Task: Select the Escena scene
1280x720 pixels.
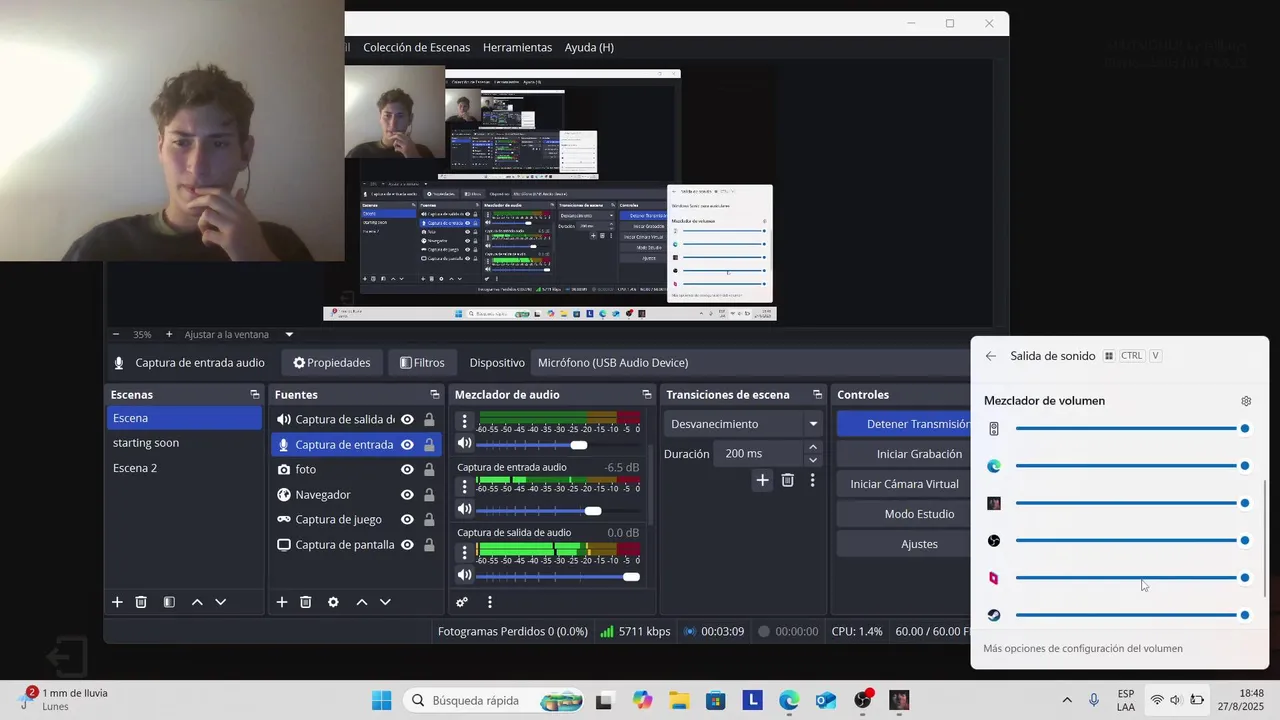Action: coord(184,418)
